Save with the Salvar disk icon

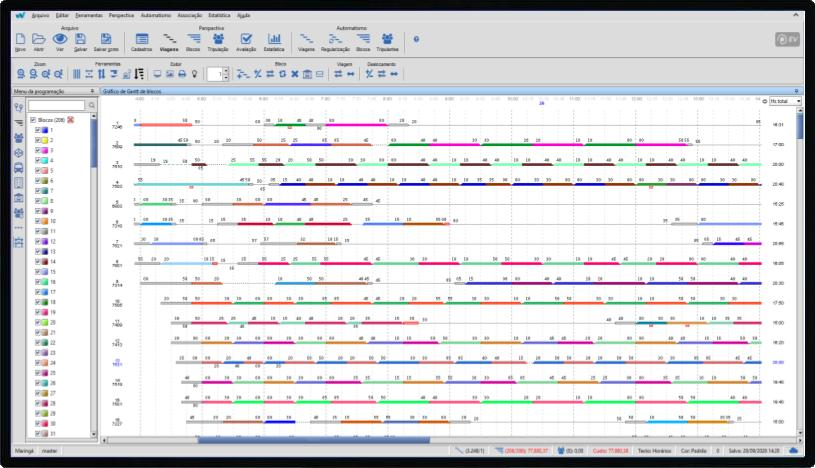click(80, 40)
